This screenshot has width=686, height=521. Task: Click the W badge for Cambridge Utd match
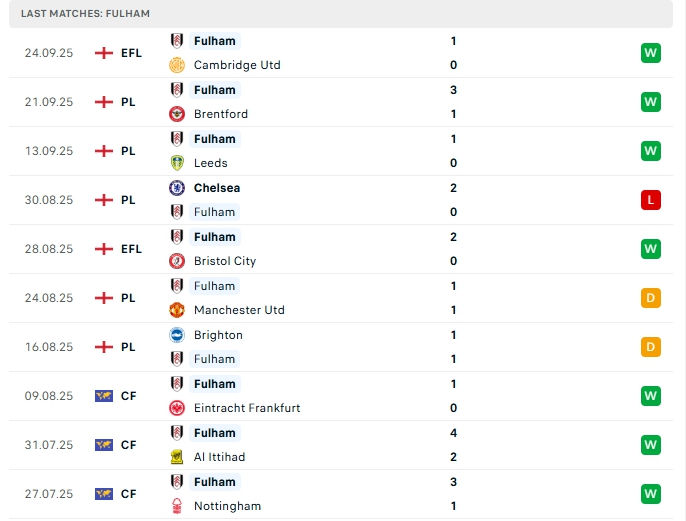[x=651, y=53]
